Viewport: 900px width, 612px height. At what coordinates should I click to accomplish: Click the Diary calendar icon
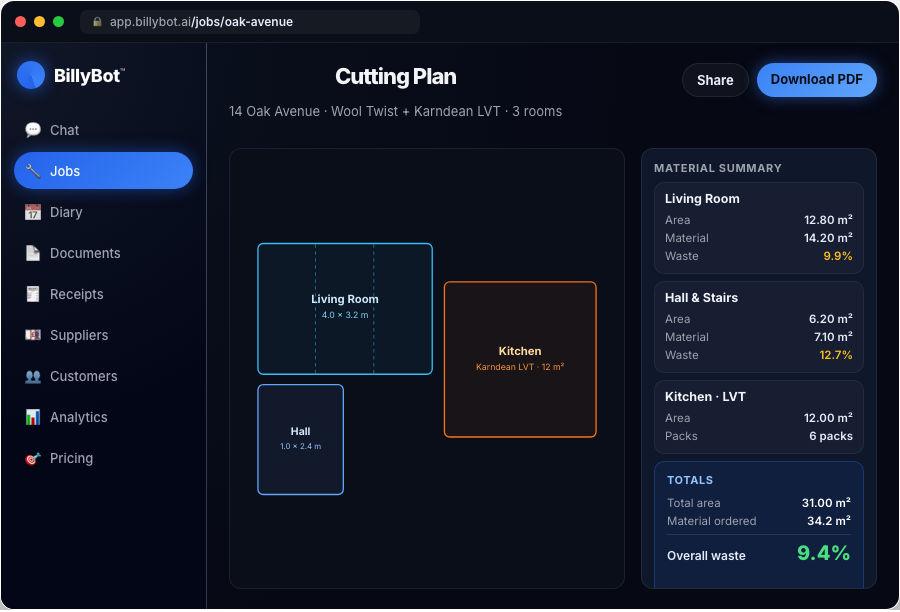pos(33,212)
